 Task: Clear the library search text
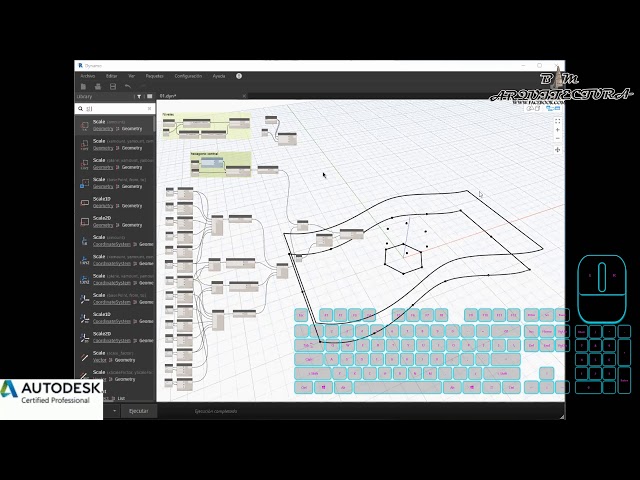pos(149,109)
